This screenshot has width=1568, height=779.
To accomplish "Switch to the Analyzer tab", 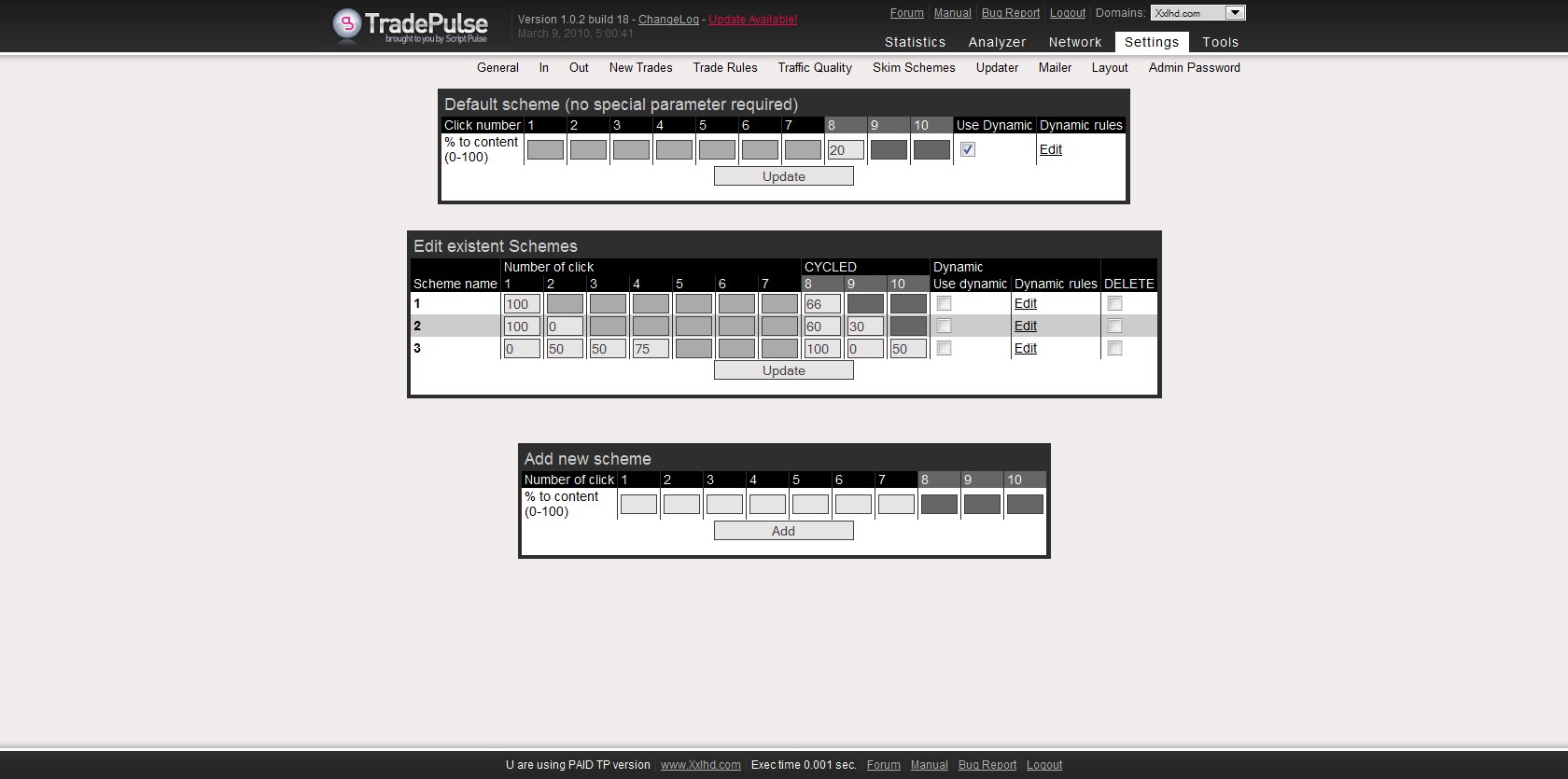I will point(997,42).
